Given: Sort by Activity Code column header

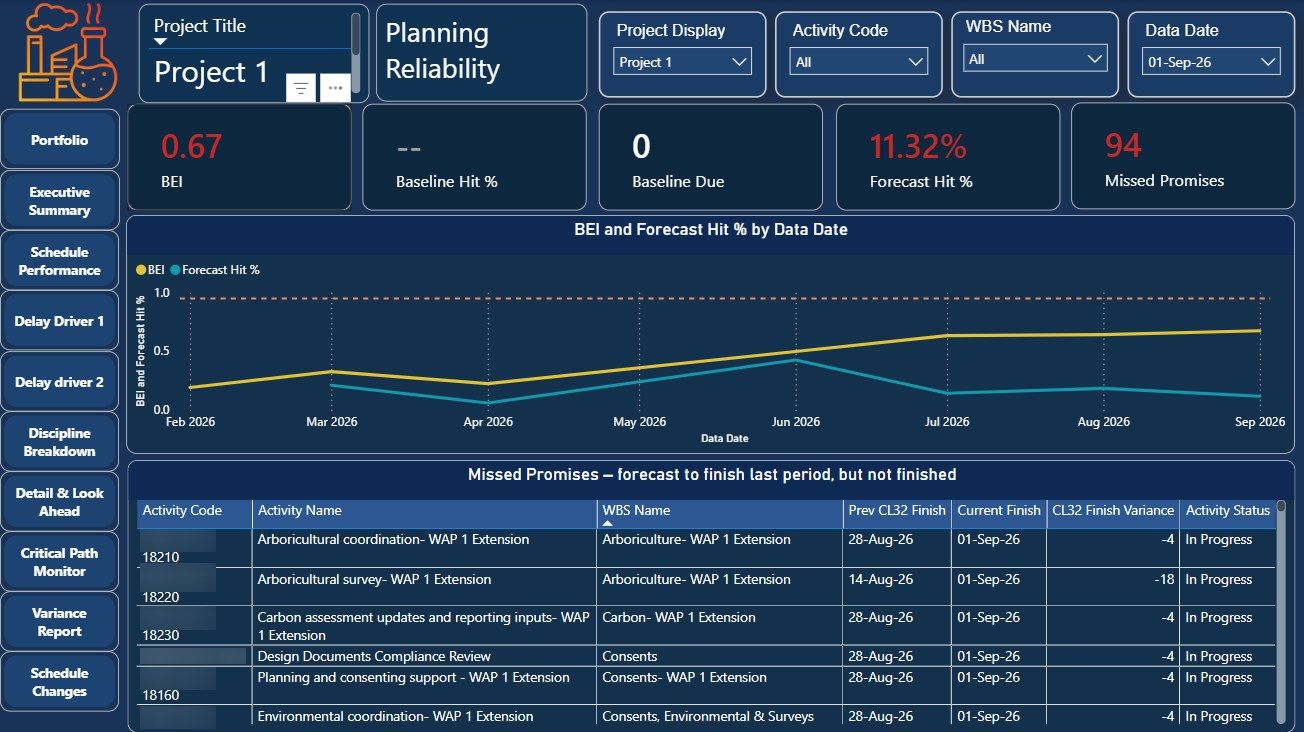Looking at the screenshot, I should tap(195, 511).
